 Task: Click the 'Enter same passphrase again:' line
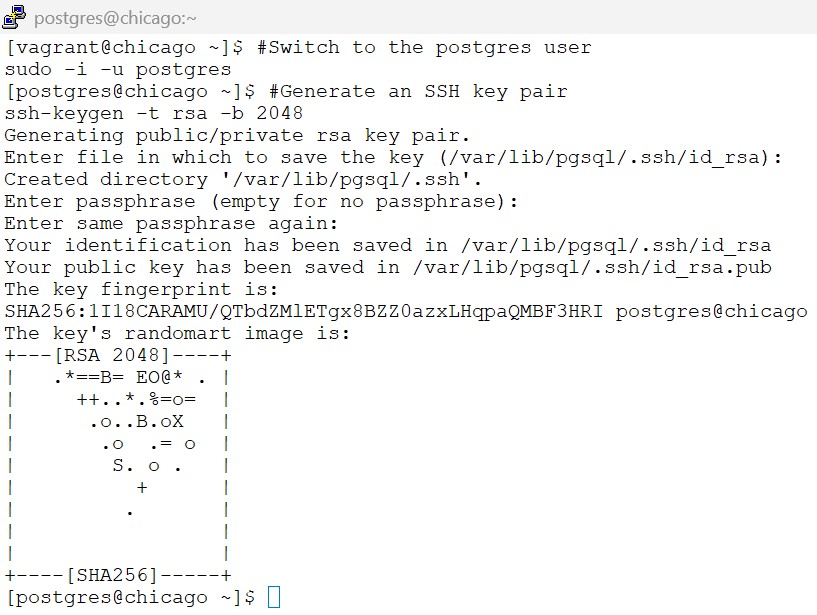coord(172,223)
